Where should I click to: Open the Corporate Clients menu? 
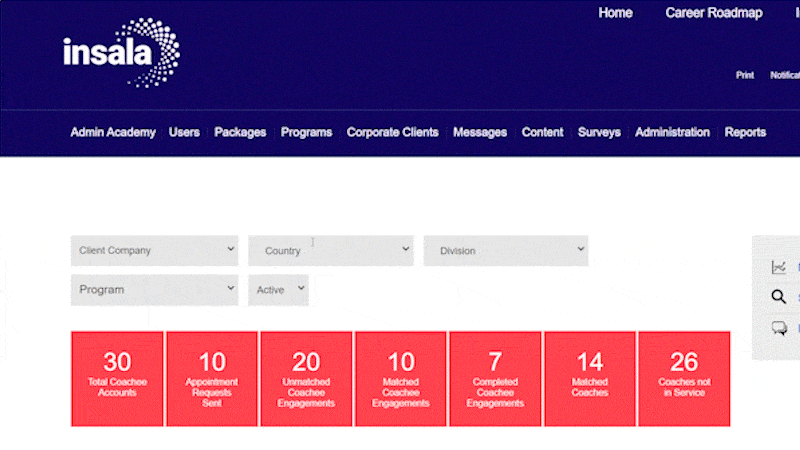[392, 132]
